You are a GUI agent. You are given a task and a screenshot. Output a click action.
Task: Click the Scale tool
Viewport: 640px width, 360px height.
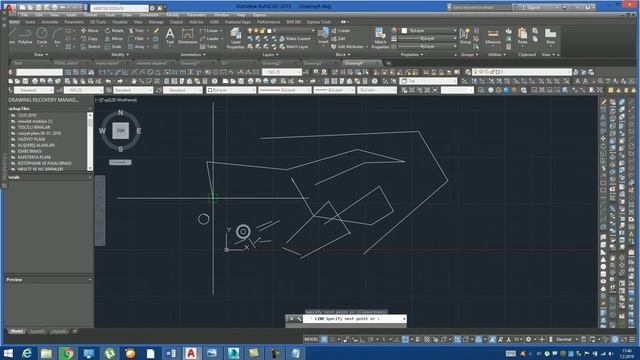click(113, 47)
